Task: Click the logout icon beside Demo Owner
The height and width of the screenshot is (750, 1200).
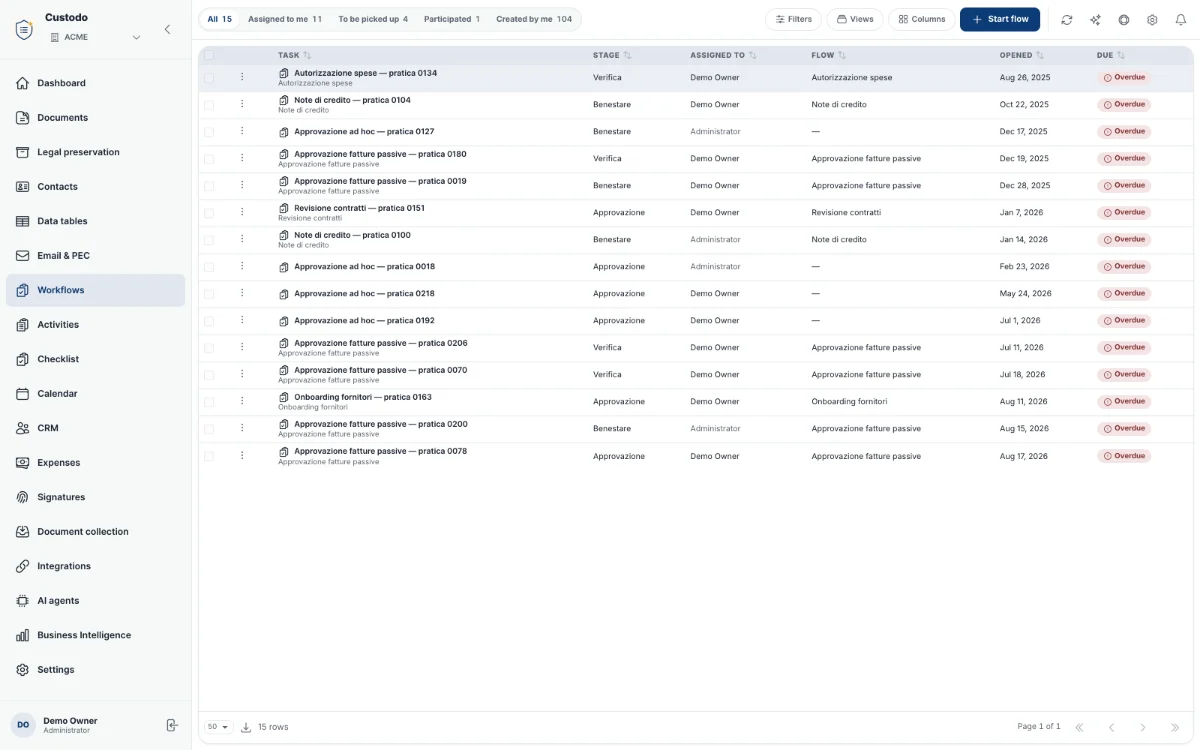Action: tap(172, 725)
